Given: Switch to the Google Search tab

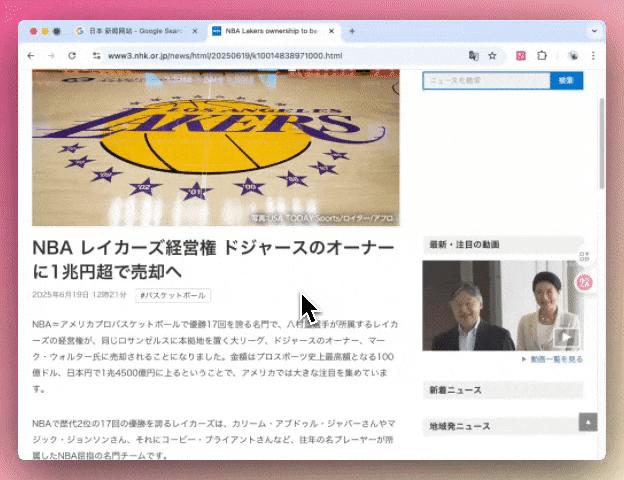Looking at the screenshot, I should click(x=136, y=31).
